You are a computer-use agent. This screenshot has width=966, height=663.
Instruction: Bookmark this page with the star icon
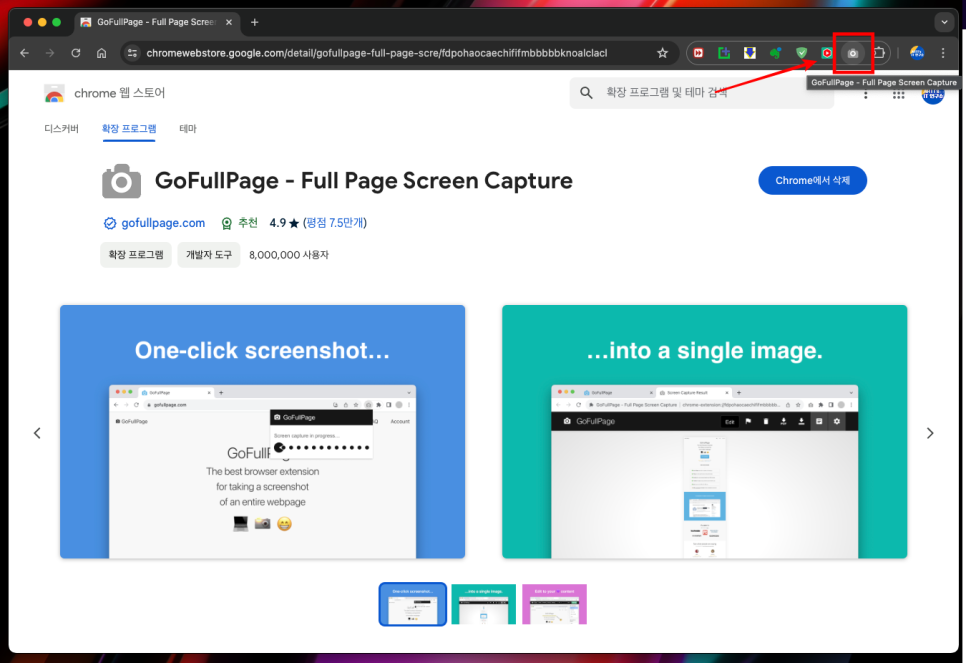tap(662, 53)
